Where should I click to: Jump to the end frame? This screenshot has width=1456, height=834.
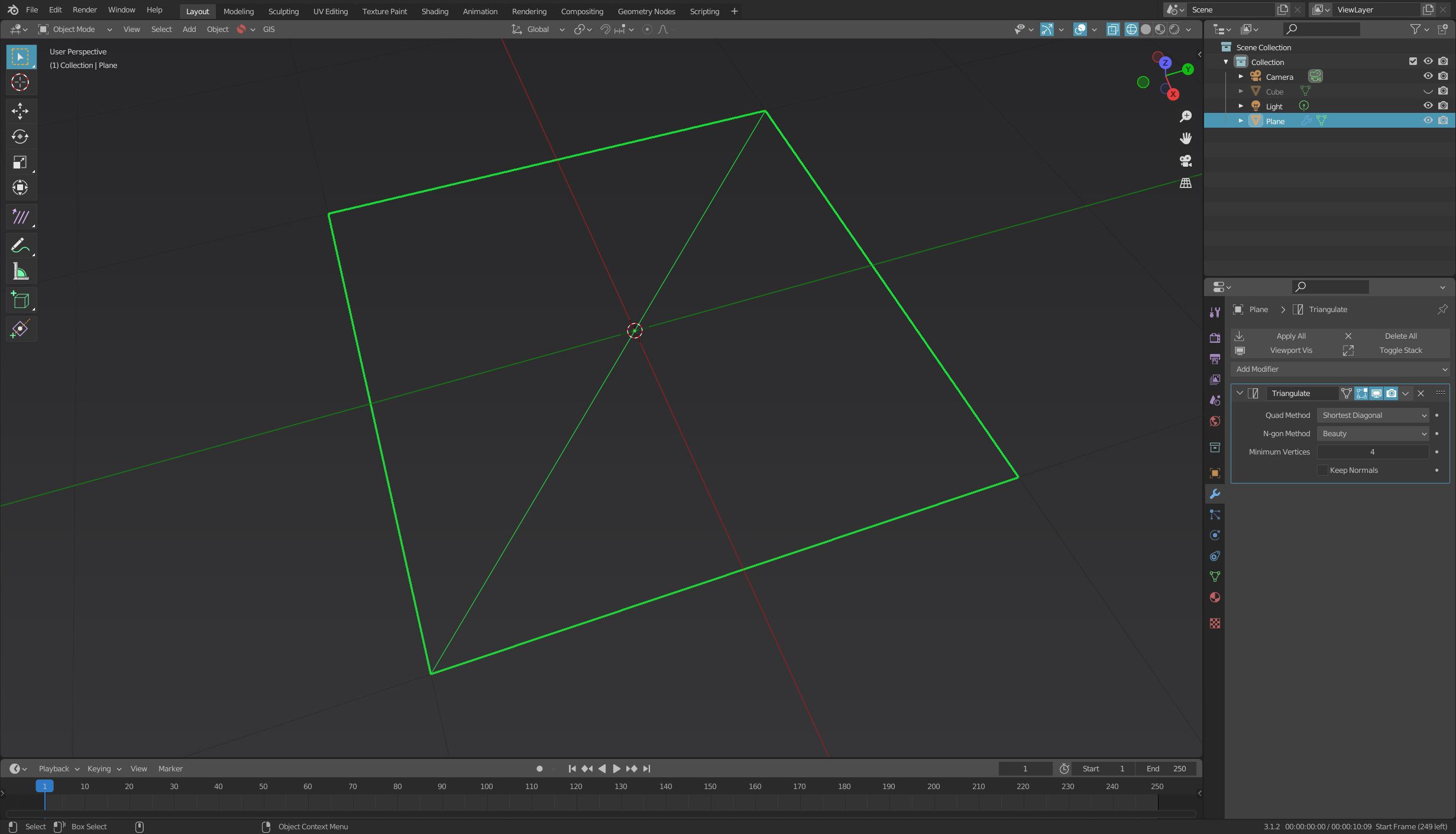tap(646, 768)
